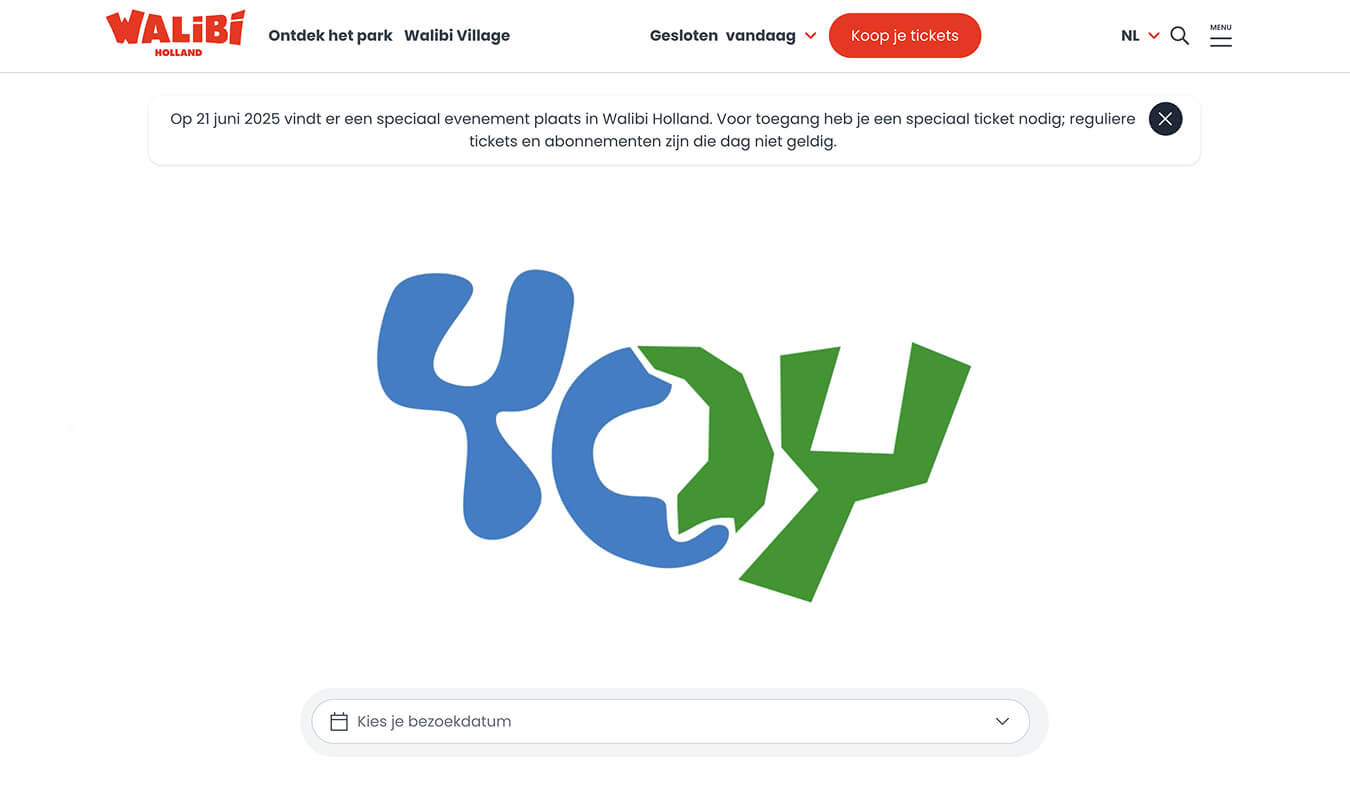The height and width of the screenshot is (800, 1350).
Task: Click the MENU label text
Action: pos(1221,27)
